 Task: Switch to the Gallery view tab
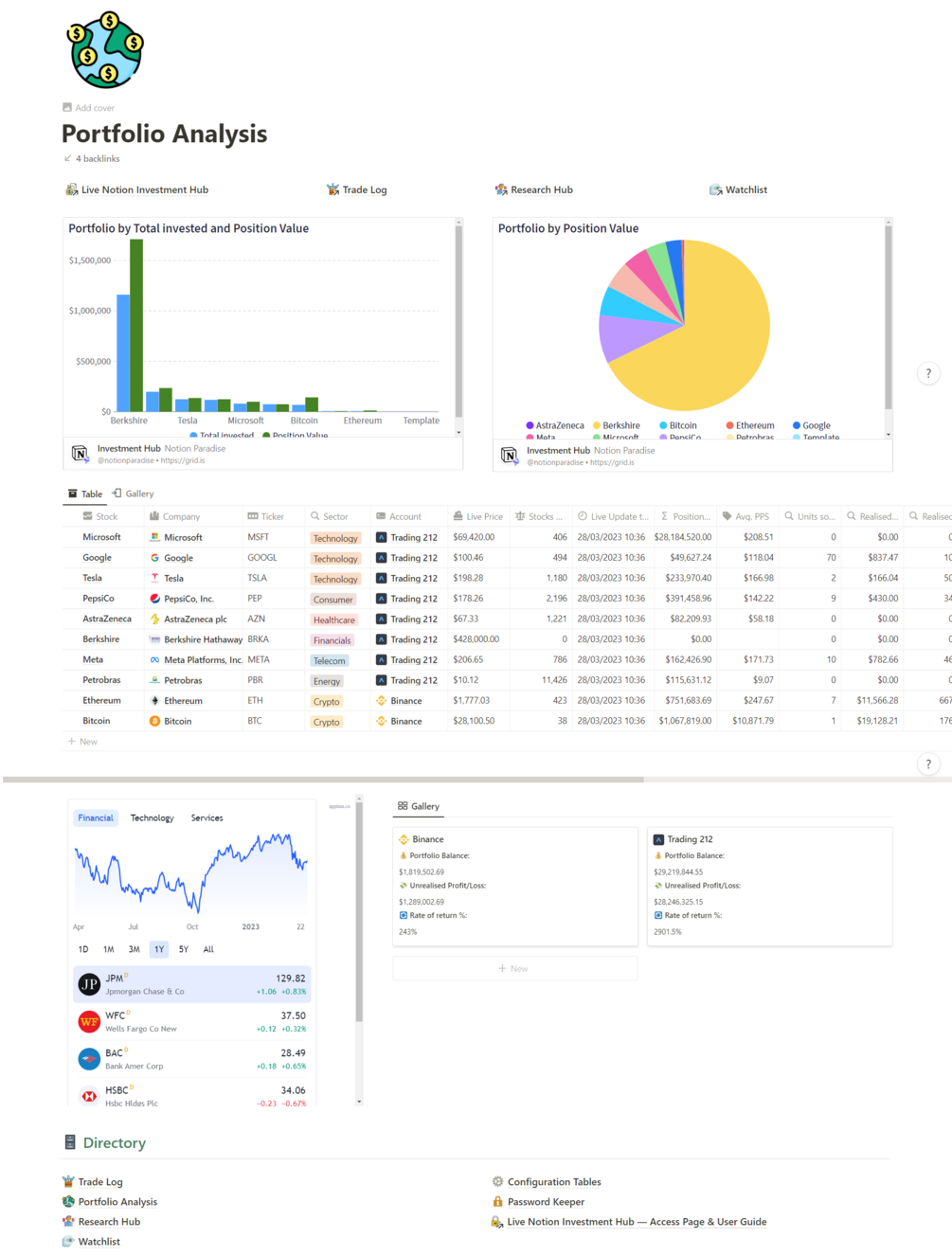pos(133,494)
